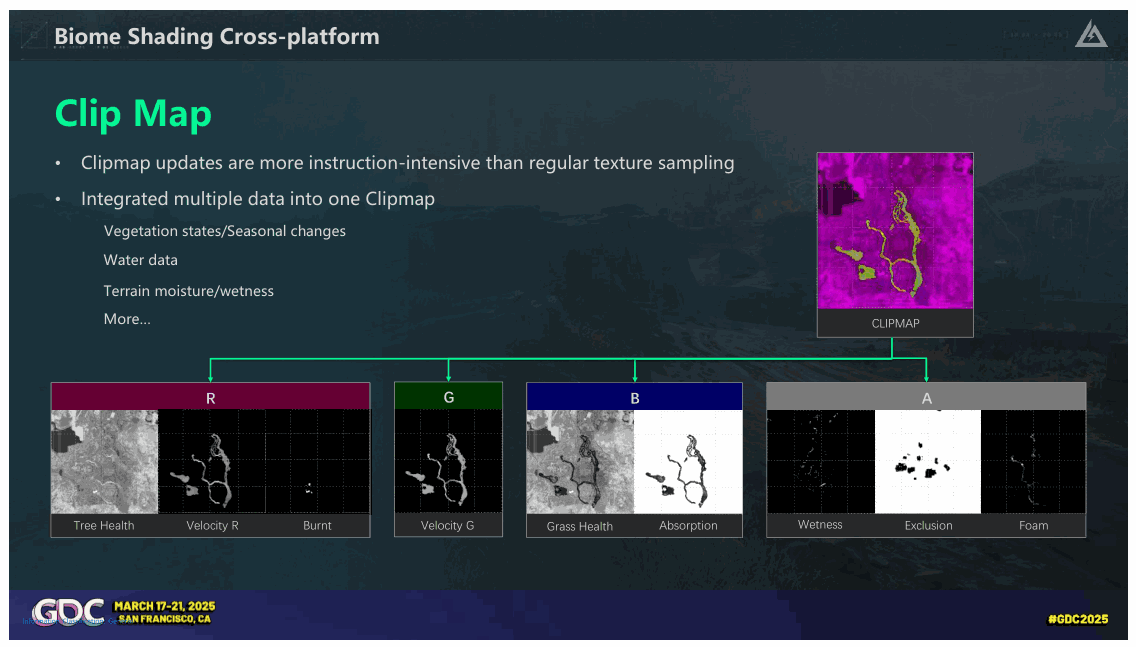Click the Tree Health texture thumbnail

[x=104, y=462]
